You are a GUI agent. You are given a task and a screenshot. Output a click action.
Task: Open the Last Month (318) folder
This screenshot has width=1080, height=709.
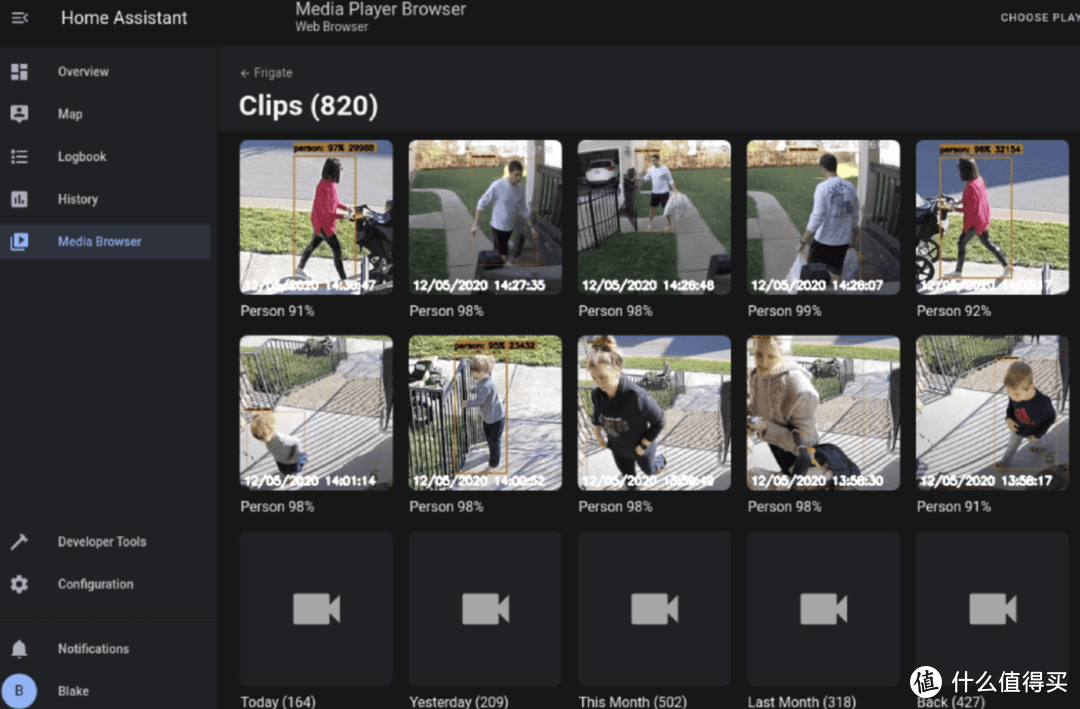(823, 608)
